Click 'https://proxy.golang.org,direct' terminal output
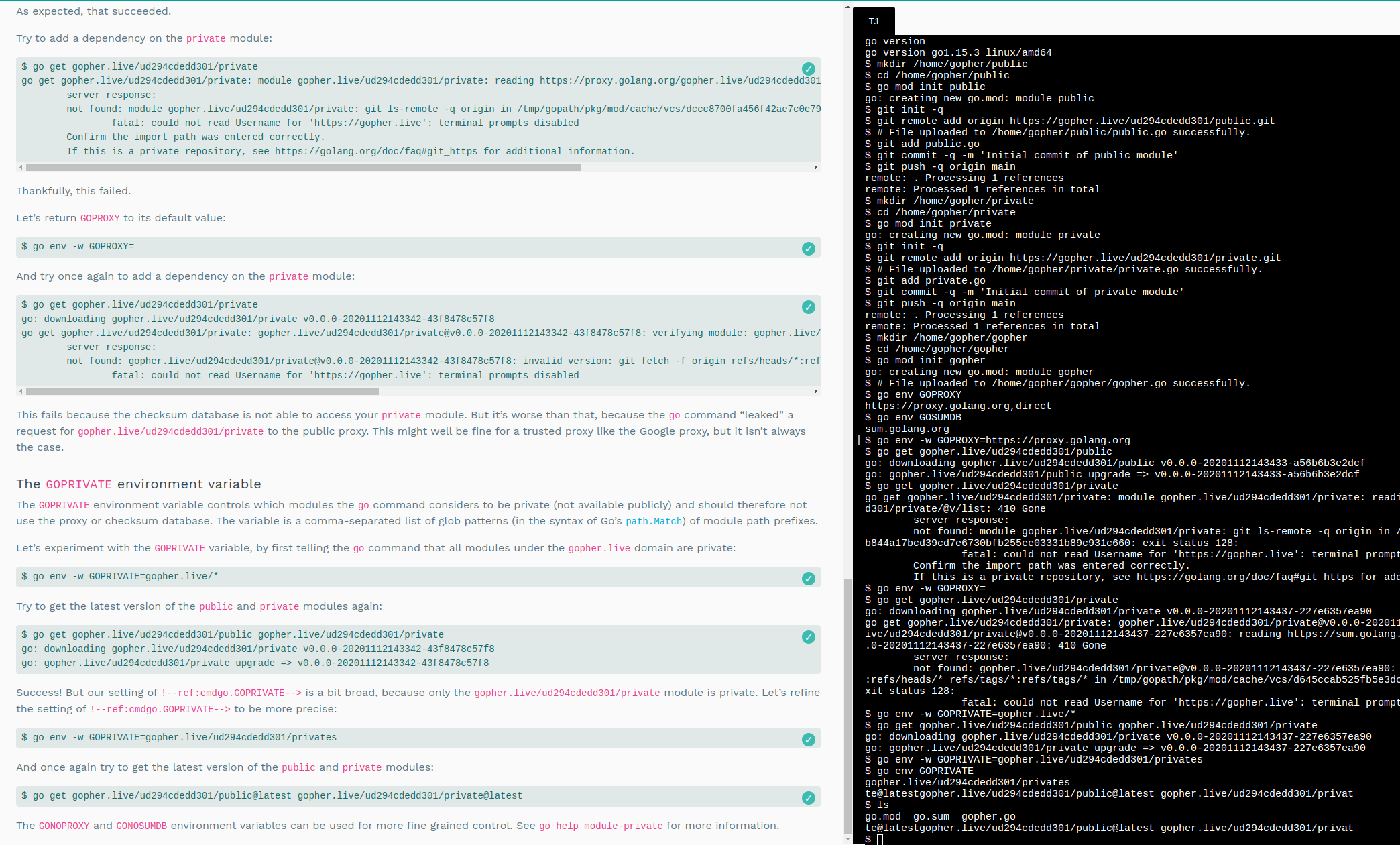The image size is (1400, 845). click(x=958, y=406)
